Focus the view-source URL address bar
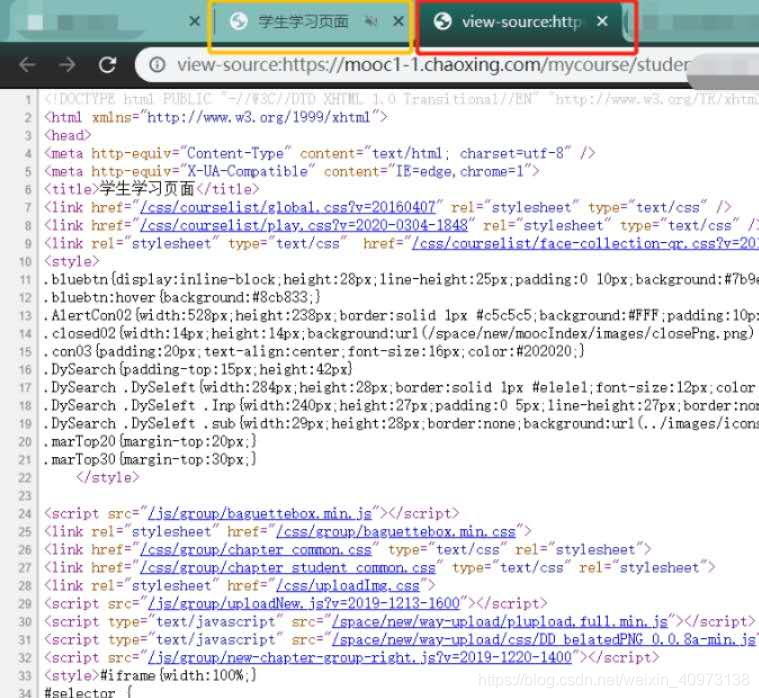The image size is (759, 698). (x=433, y=64)
